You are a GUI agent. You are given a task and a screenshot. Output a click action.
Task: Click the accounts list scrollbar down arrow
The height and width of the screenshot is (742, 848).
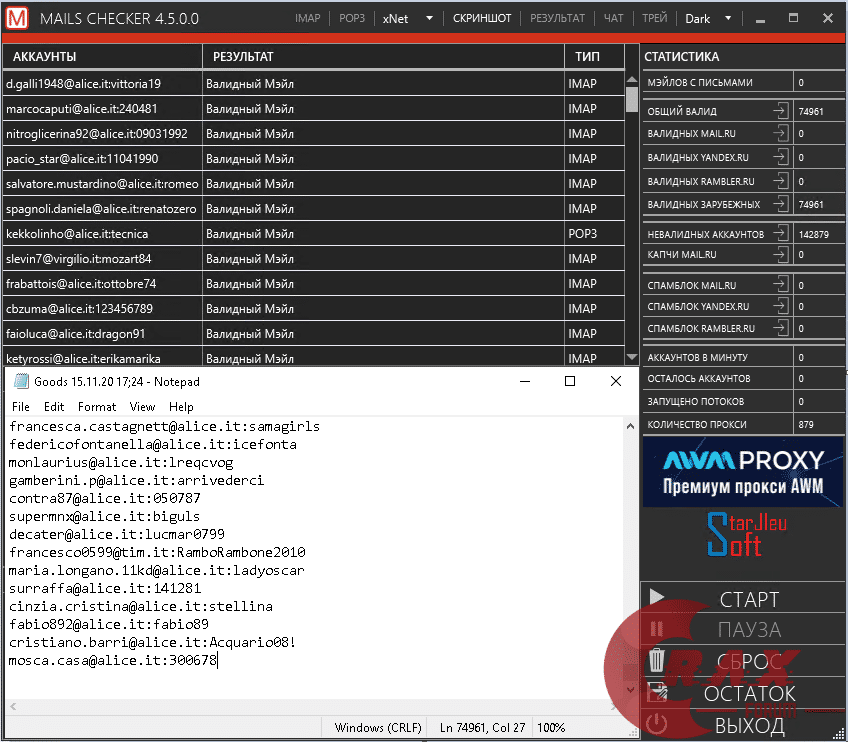coord(632,357)
